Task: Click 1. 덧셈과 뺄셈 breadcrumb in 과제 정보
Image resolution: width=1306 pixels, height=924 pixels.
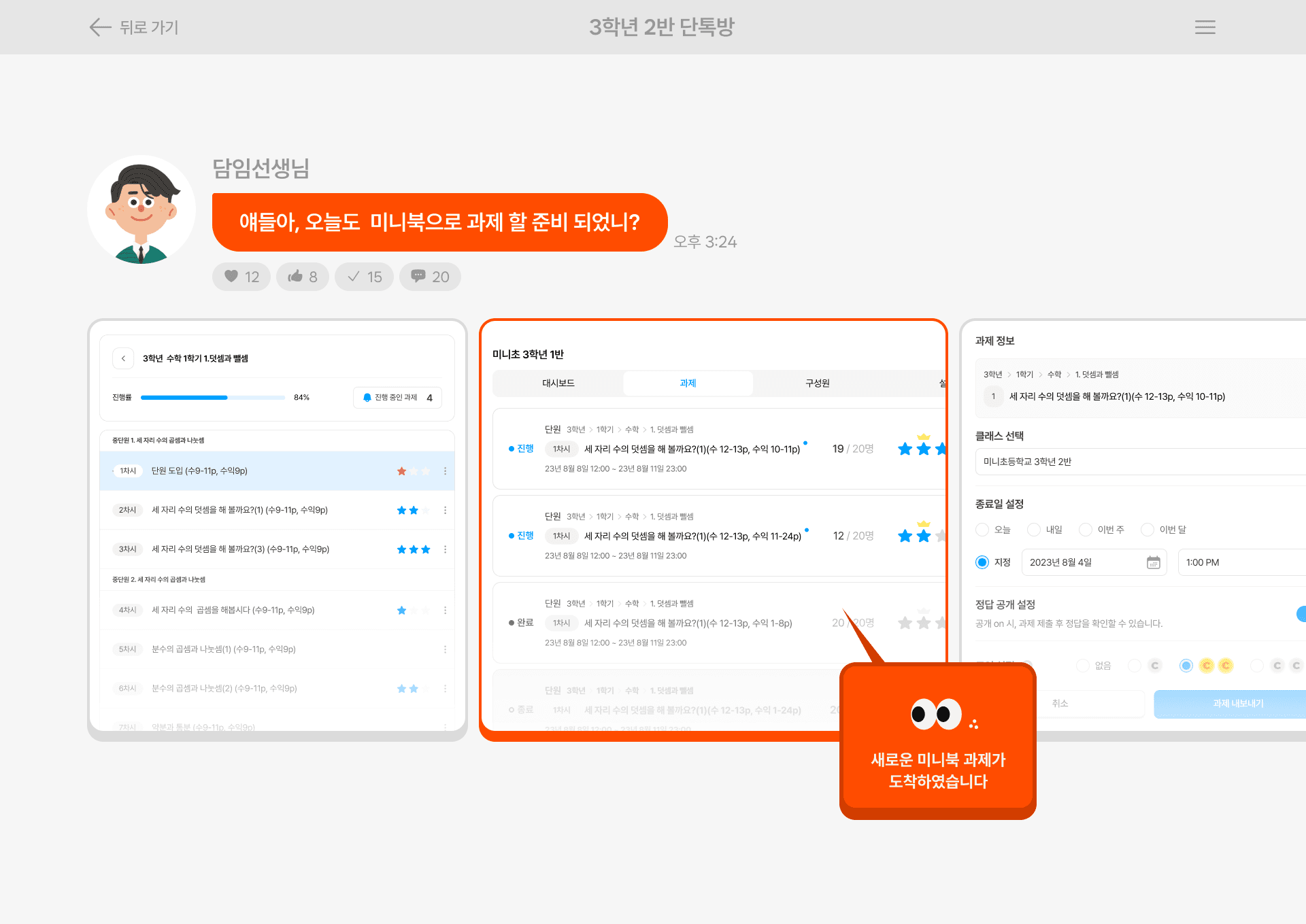Action: (1096, 375)
